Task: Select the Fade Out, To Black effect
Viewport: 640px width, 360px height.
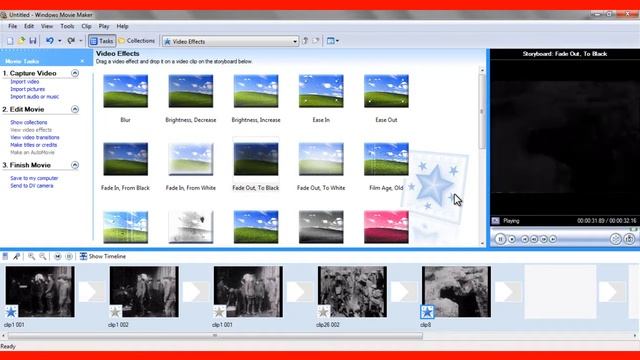Action: 256,159
